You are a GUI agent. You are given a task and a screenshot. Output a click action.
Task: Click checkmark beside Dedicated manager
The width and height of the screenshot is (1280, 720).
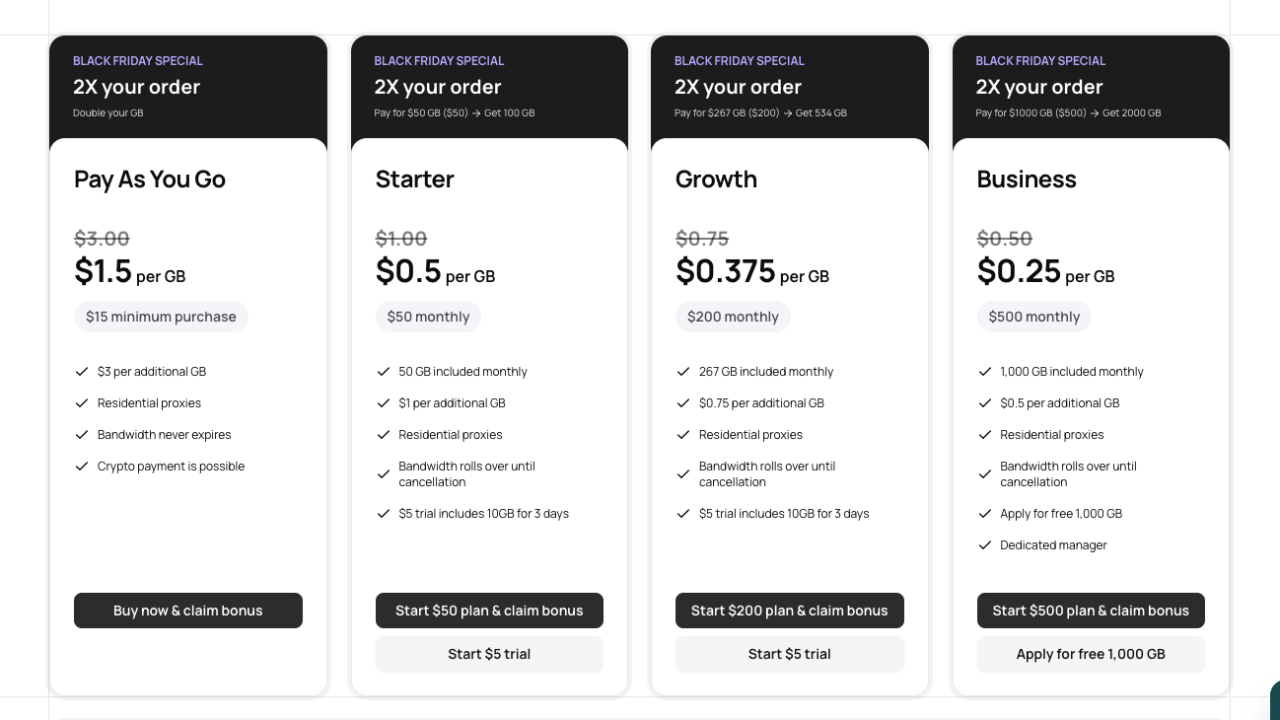(x=985, y=545)
